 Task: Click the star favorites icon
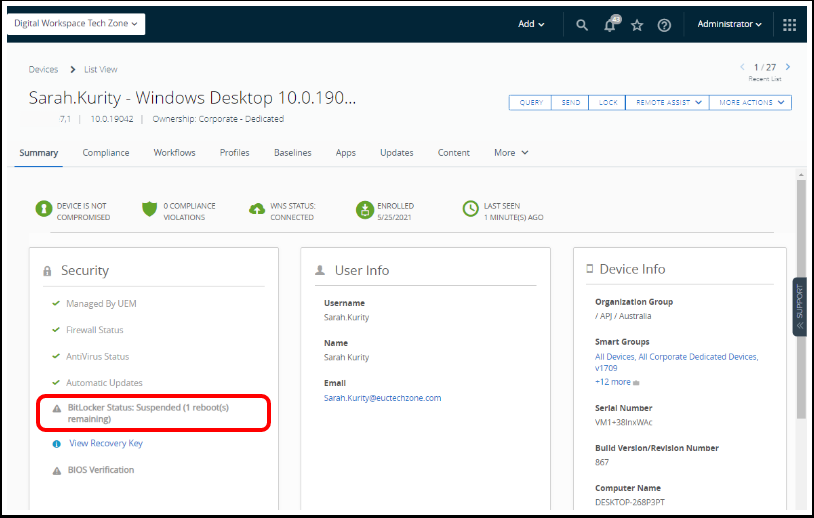[637, 25]
